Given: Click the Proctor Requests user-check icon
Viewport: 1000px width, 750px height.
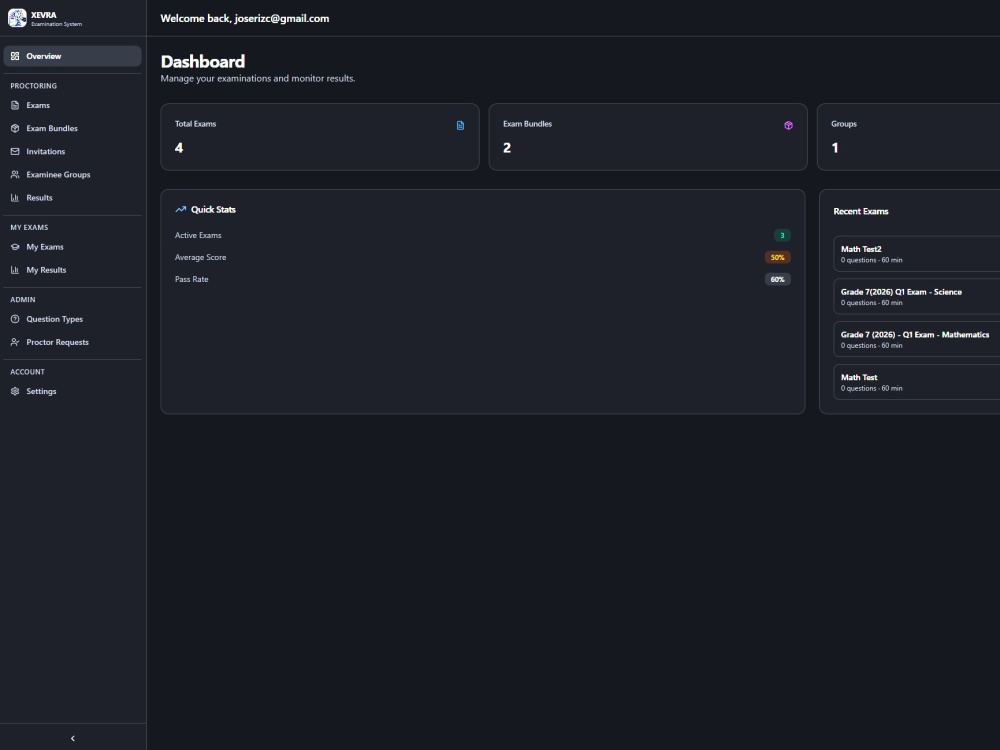Looking at the screenshot, I should [x=15, y=342].
